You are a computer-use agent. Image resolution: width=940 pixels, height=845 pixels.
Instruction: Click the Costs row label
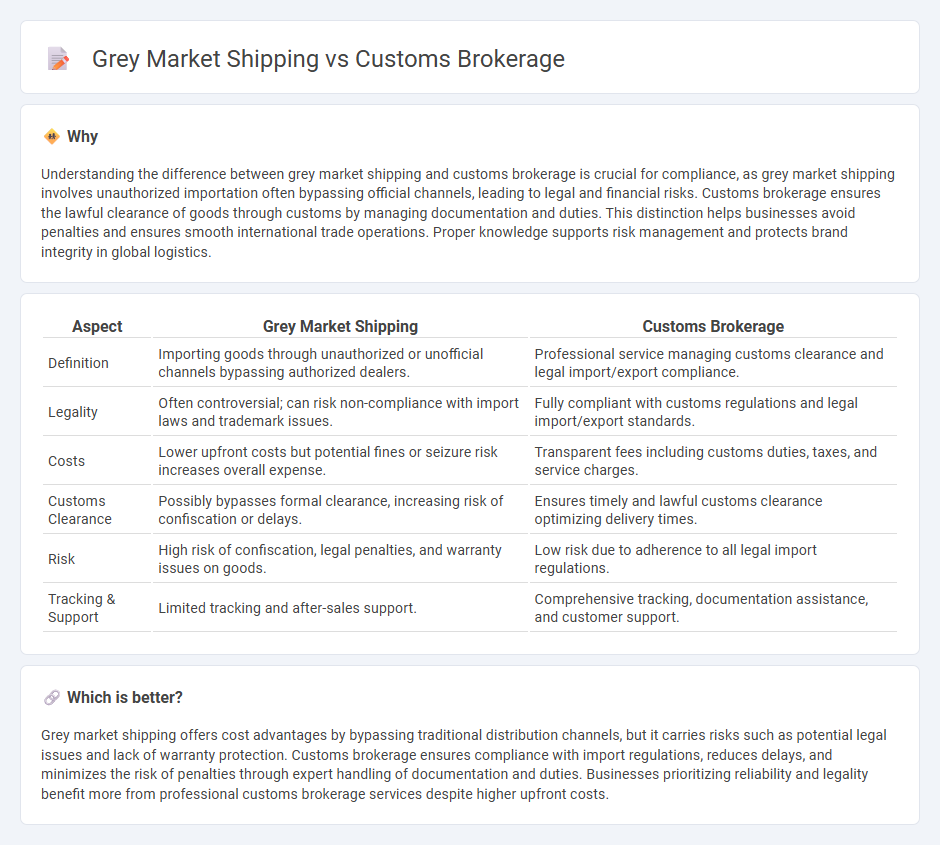[x=67, y=461]
